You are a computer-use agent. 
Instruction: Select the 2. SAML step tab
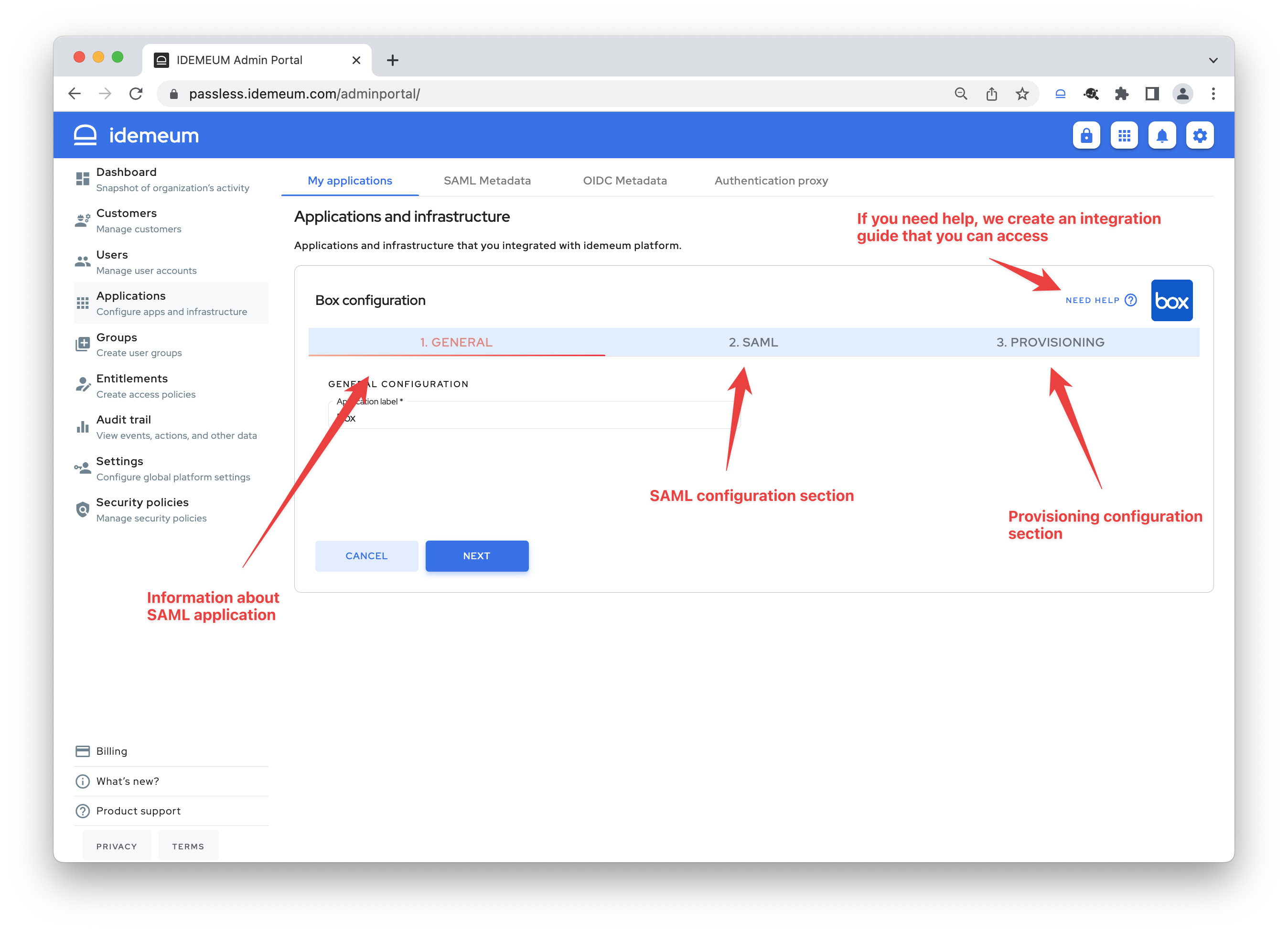[x=753, y=342]
